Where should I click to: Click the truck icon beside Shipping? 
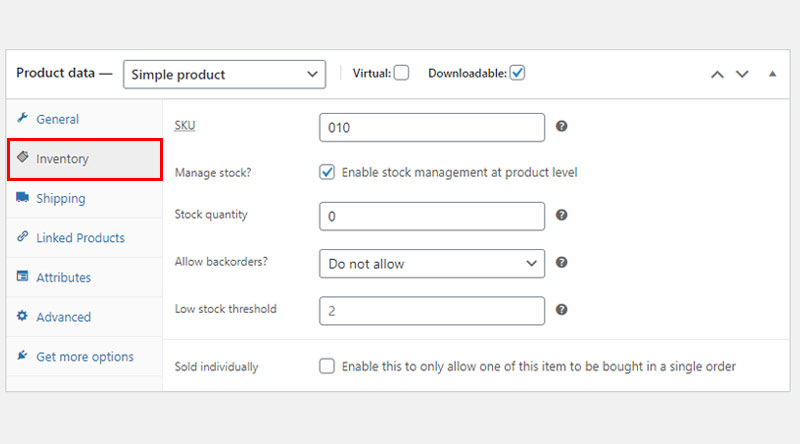coord(22,197)
